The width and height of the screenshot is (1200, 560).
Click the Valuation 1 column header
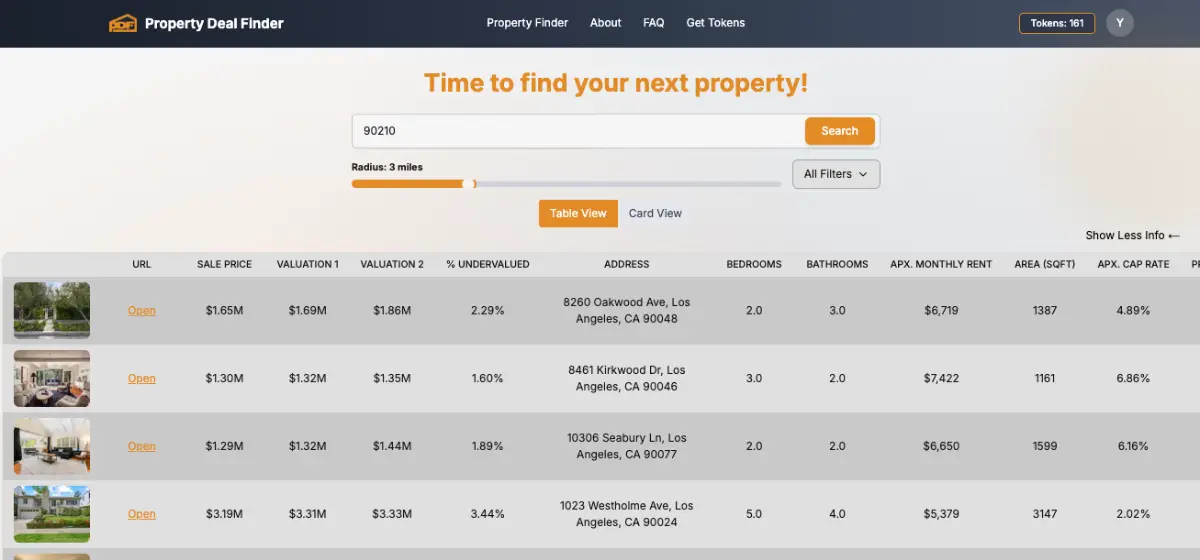tap(308, 264)
